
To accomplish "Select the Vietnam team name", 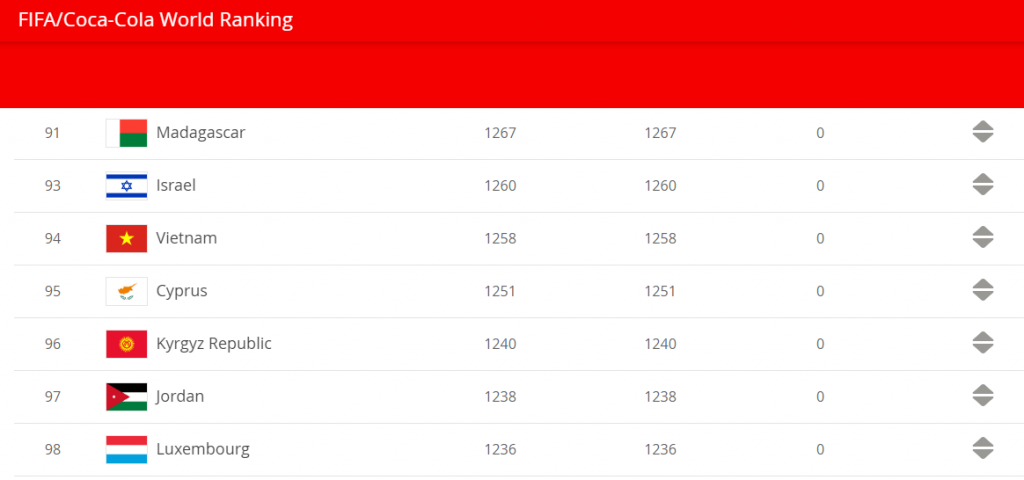I will pos(186,239).
